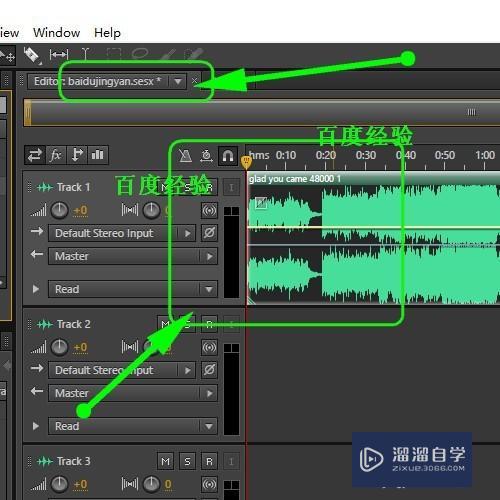Toggle Track 3 monitor input button
Image resolution: width=500 pixels, height=500 pixels.
[x=231, y=461]
